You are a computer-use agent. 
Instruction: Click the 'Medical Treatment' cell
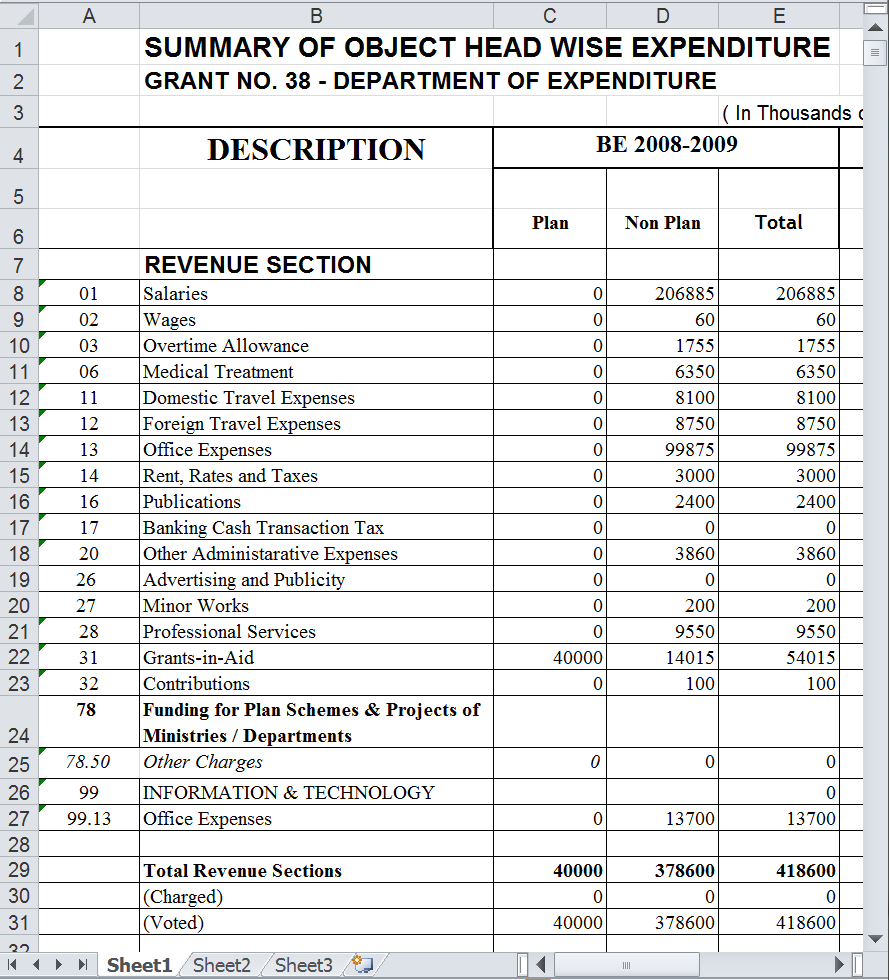tap(316, 371)
